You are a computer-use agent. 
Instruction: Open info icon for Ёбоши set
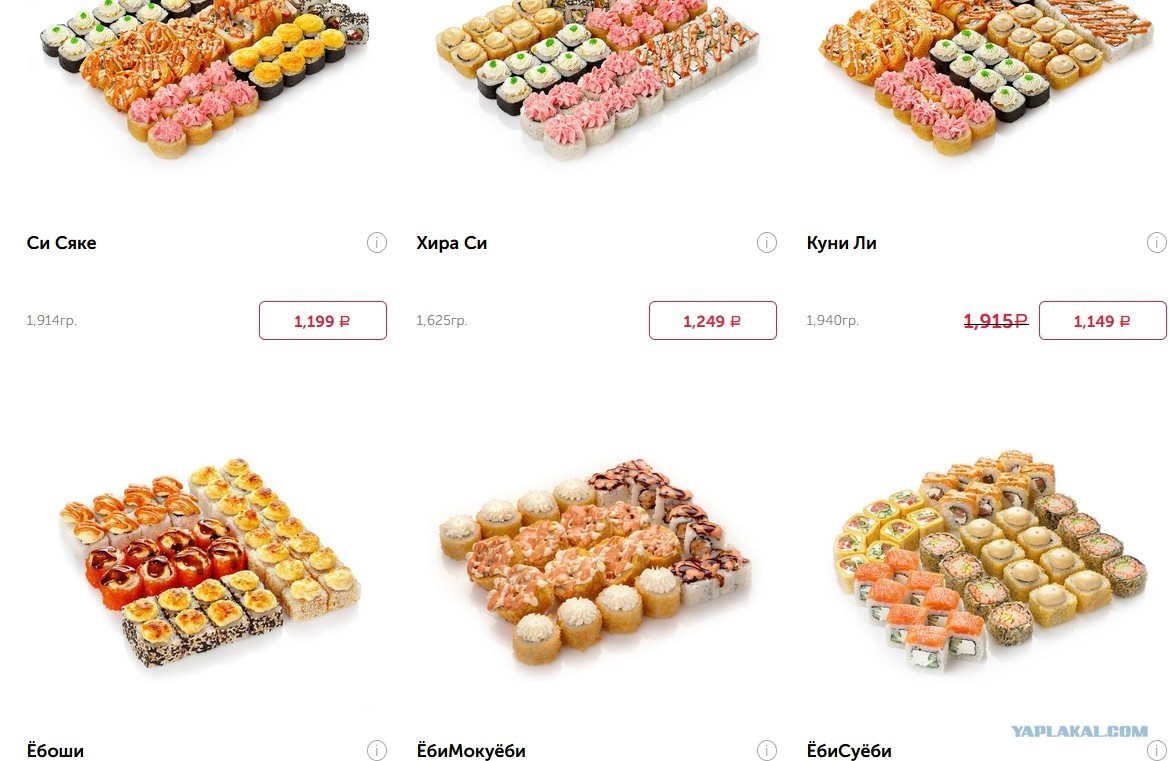[377, 751]
